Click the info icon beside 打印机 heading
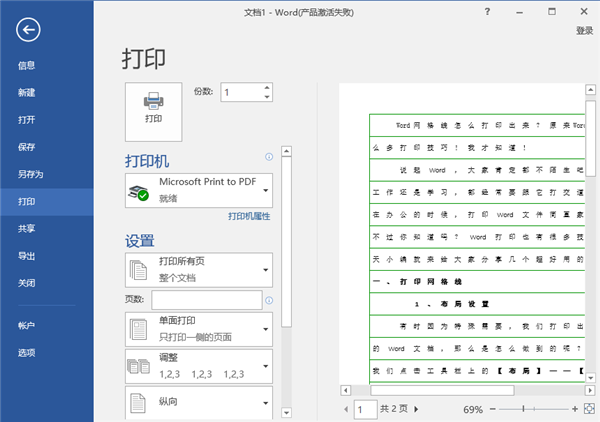 coord(269,156)
